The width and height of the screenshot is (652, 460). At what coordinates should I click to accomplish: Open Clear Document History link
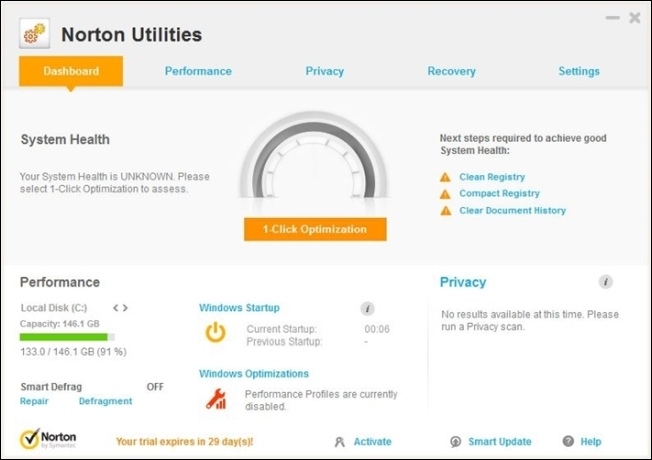click(x=512, y=210)
